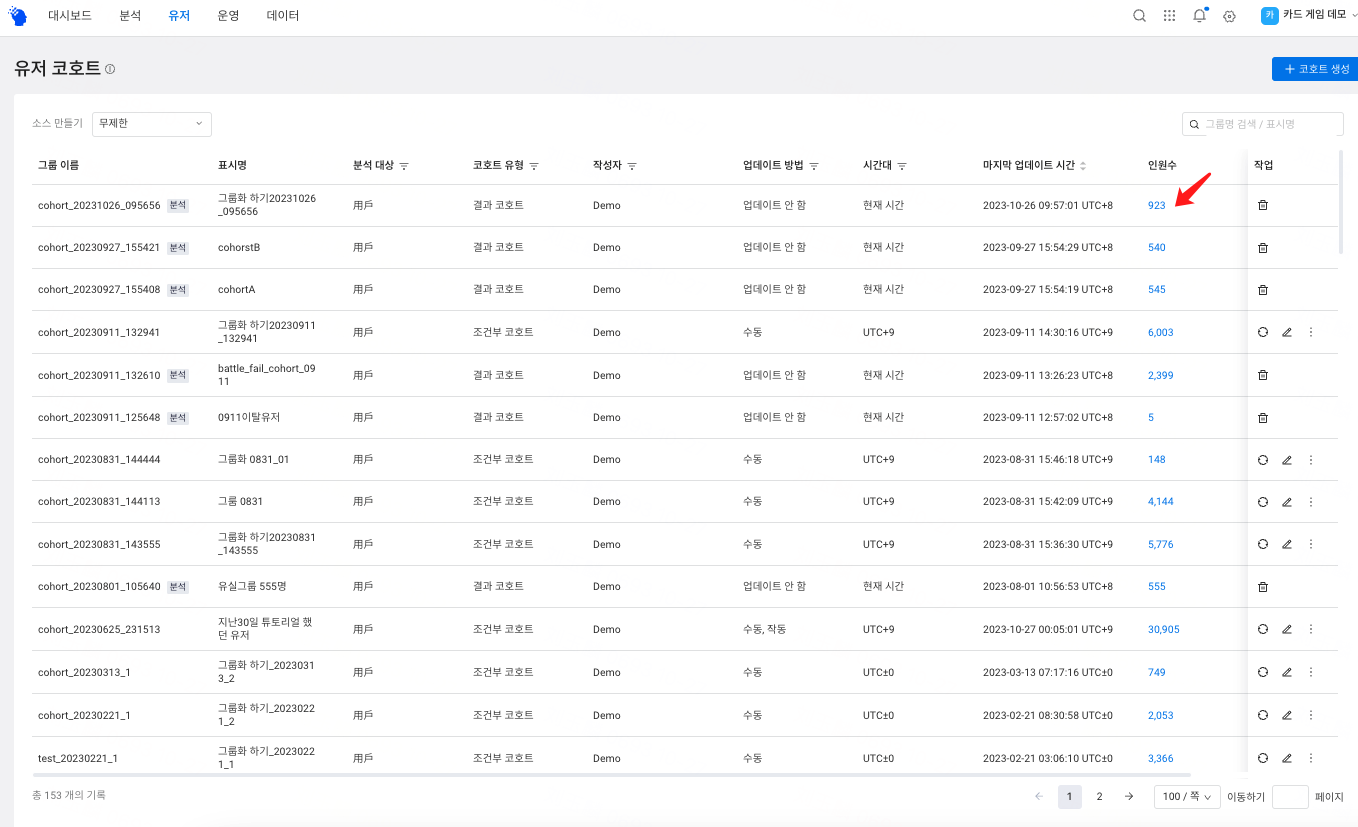This screenshot has width=1358, height=827.
Task: Click the app logo in top-left corner
Action: point(18,16)
